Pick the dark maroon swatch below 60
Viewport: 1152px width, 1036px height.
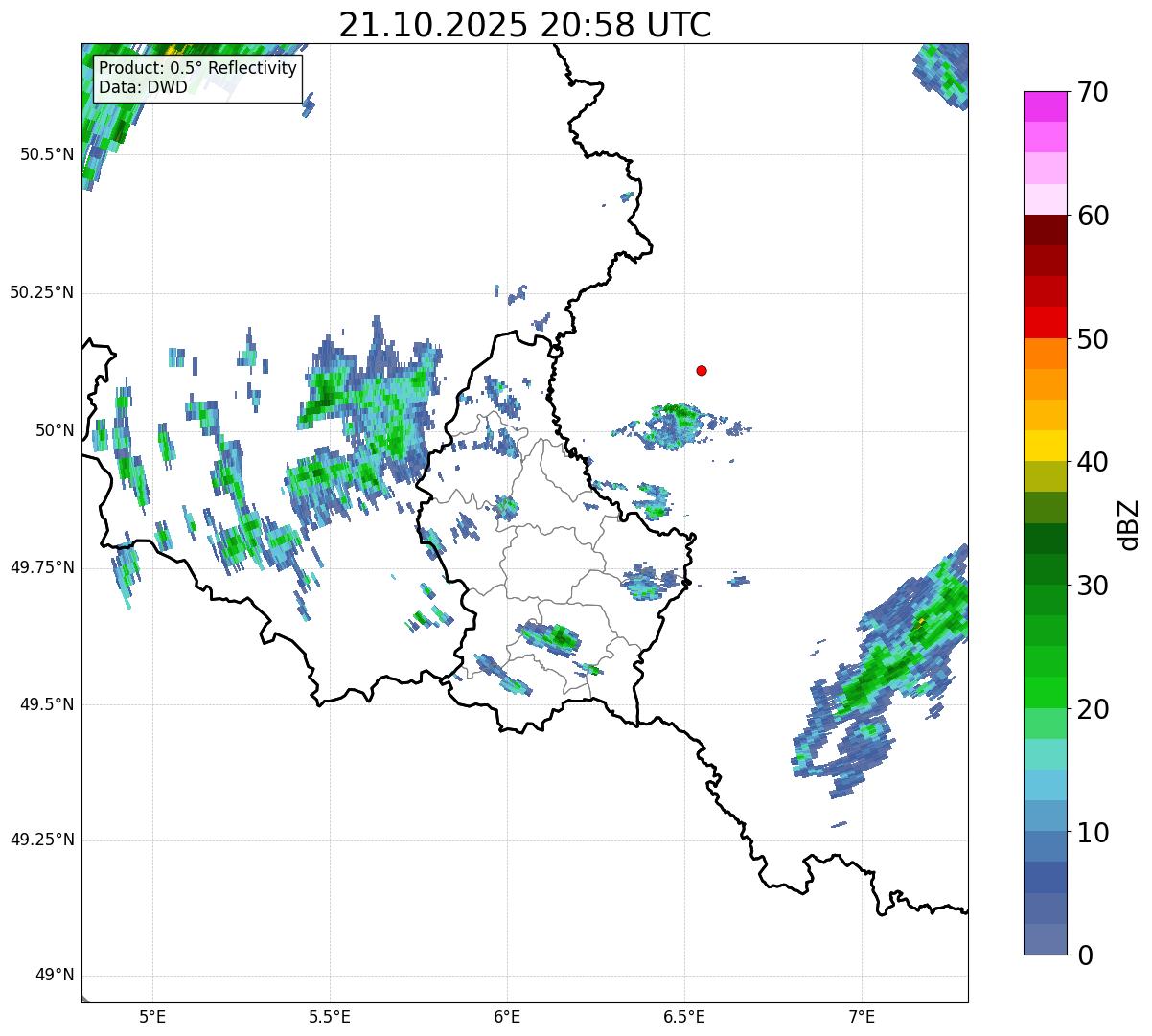coord(1045,231)
